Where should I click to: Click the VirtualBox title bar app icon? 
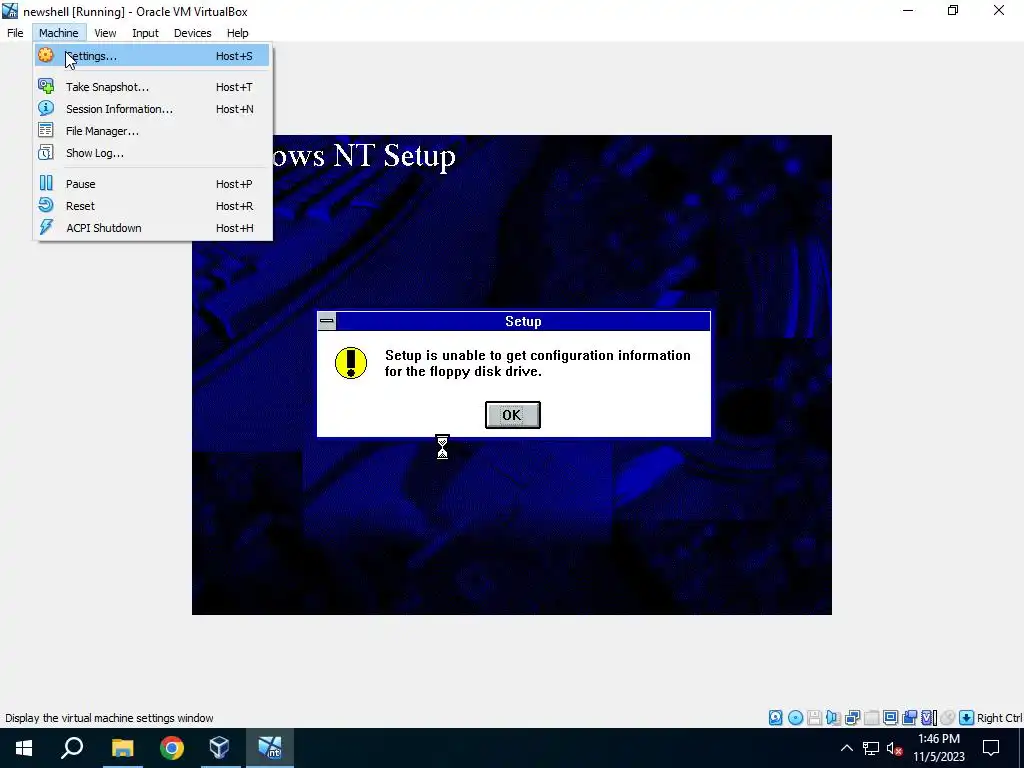coord(10,11)
